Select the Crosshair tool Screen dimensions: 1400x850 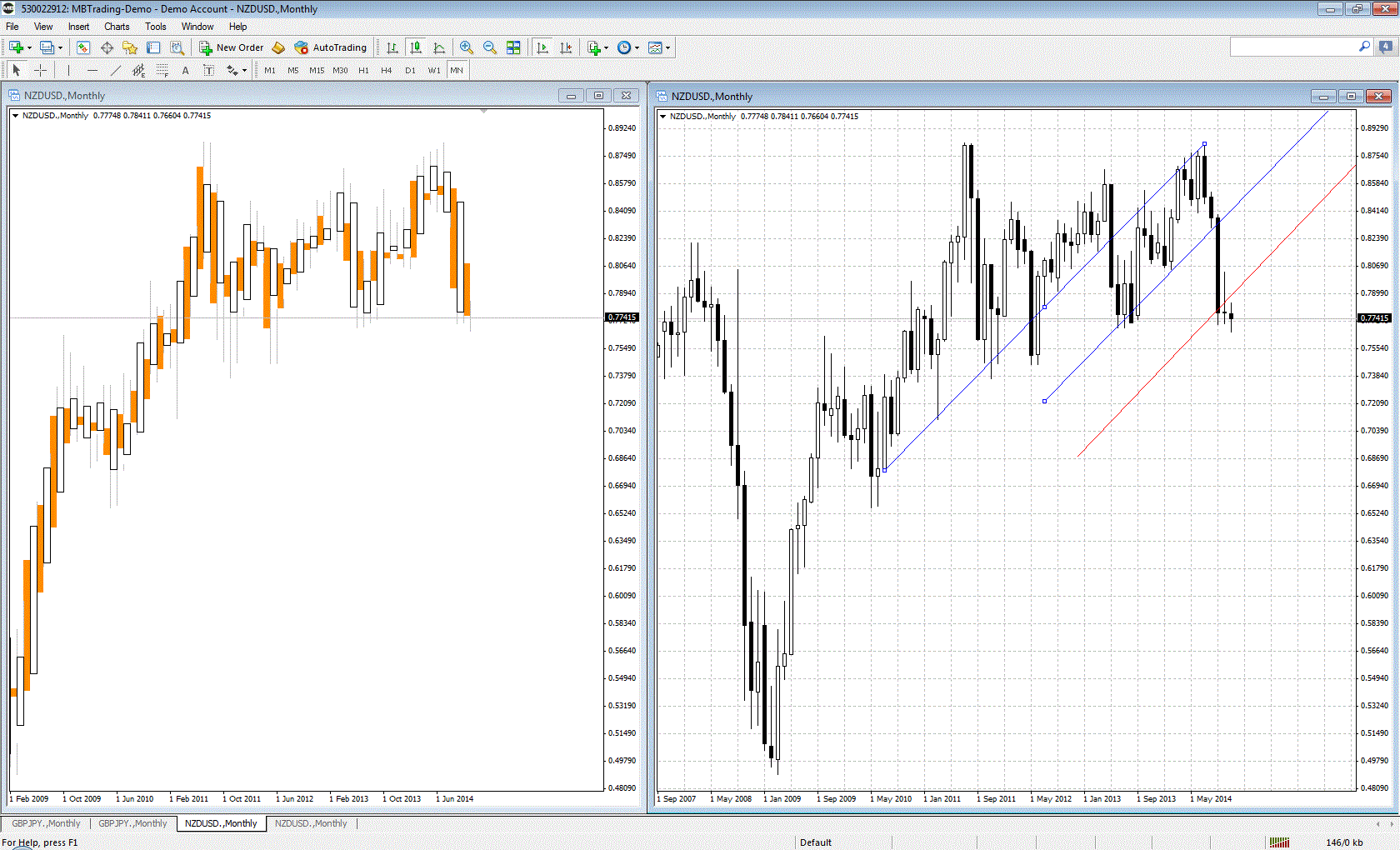40,70
